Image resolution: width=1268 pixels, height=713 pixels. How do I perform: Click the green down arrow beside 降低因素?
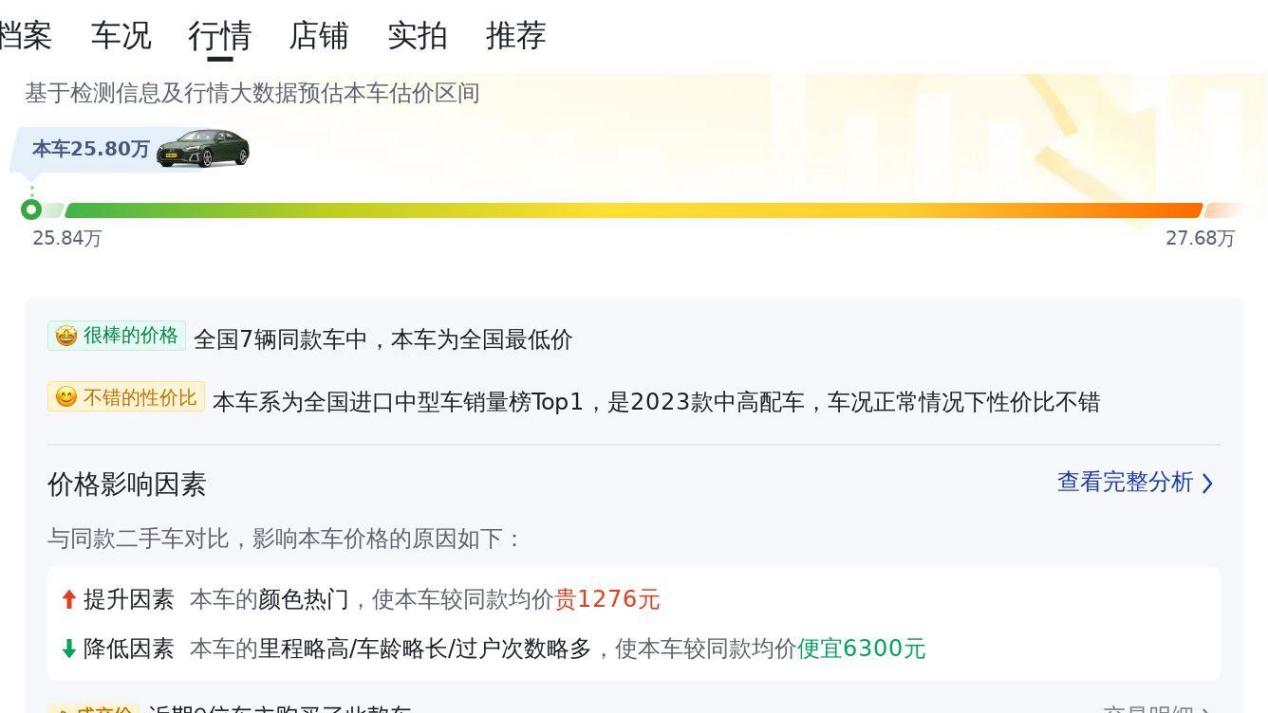pyautogui.click(x=67, y=650)
